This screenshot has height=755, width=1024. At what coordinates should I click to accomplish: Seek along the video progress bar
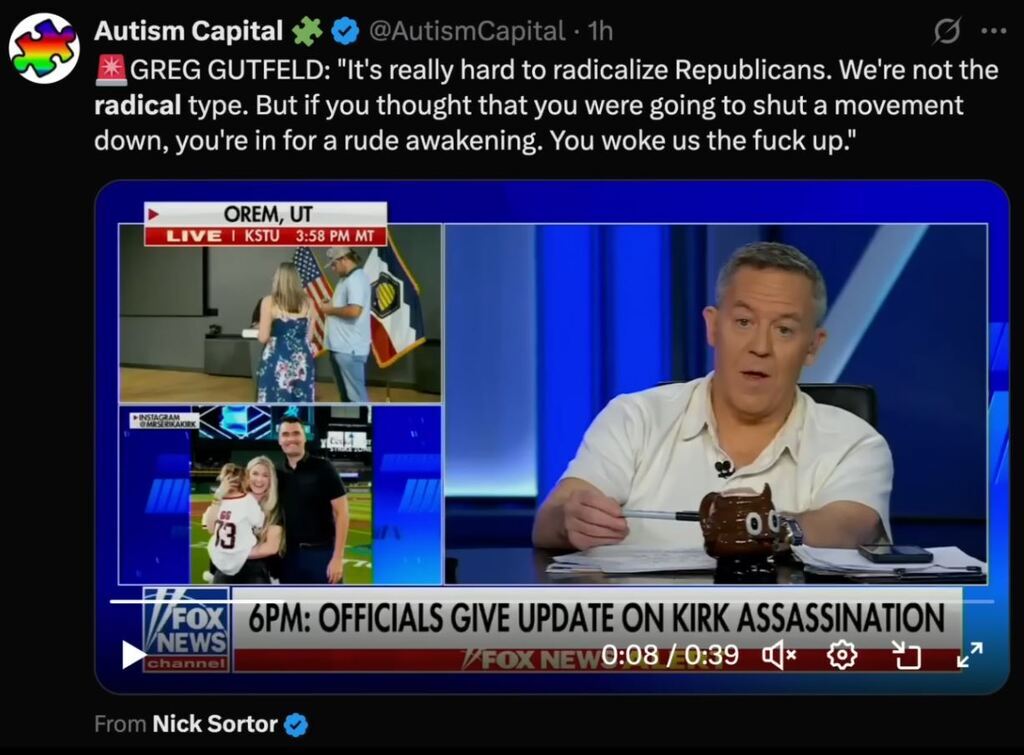click(x=552, y=601)
